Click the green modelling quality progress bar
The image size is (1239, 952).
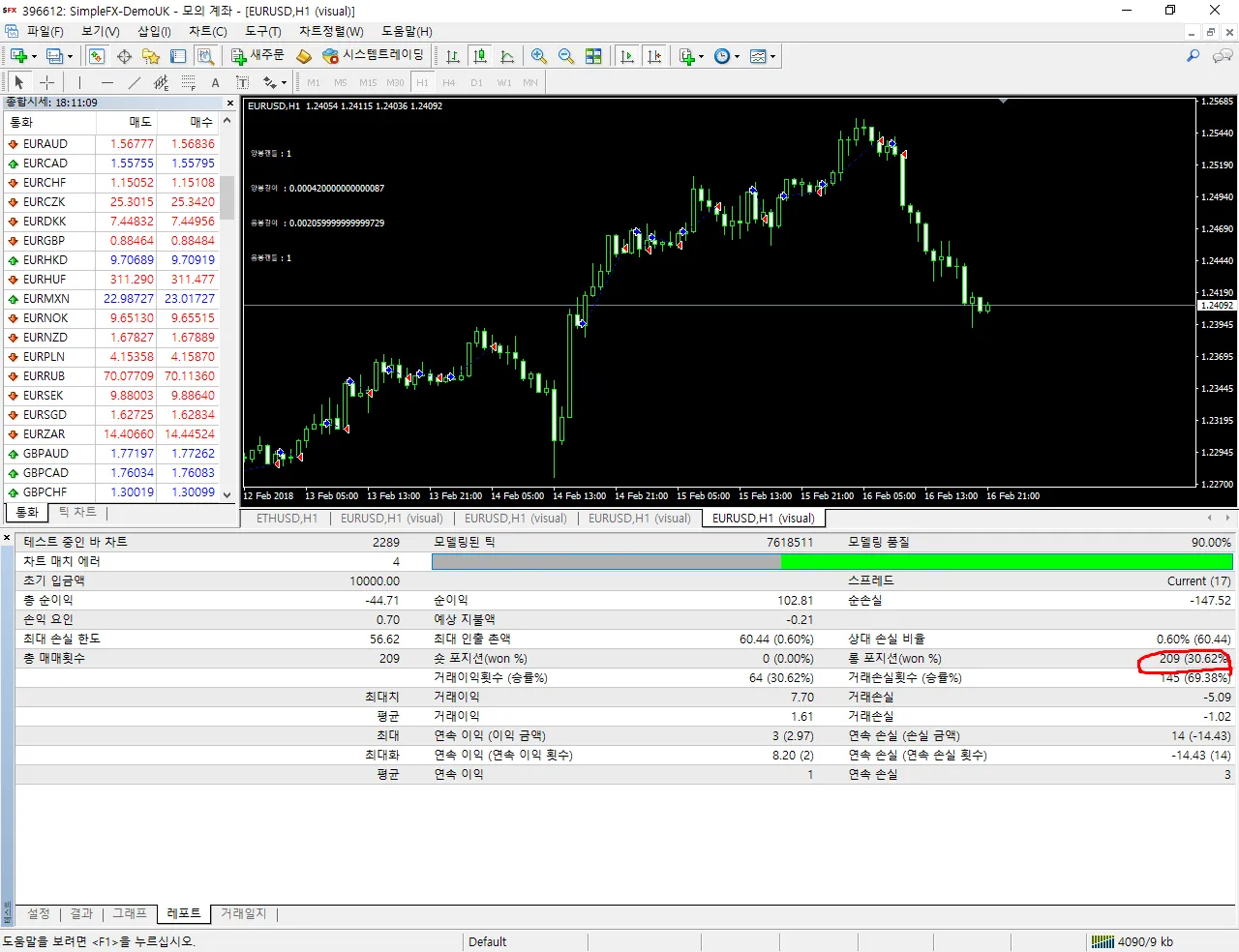point(1007,561)
